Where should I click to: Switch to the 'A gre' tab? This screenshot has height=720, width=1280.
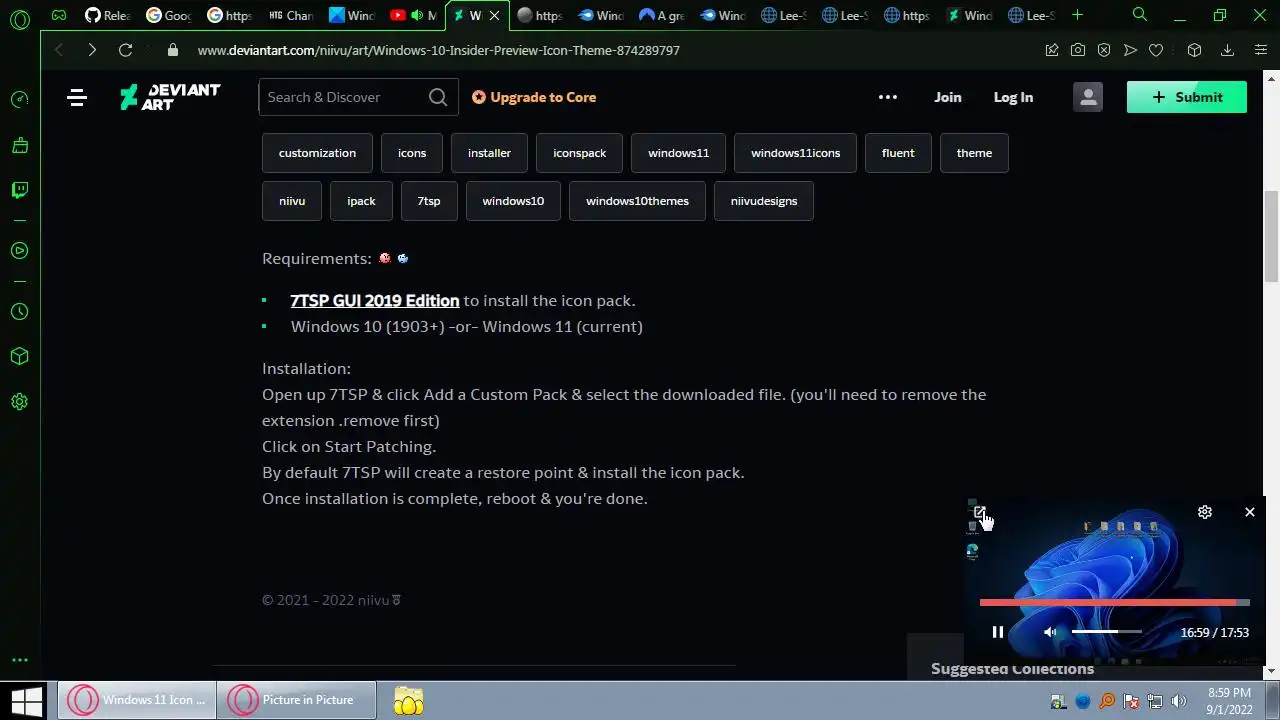click(x=662, y=15)
